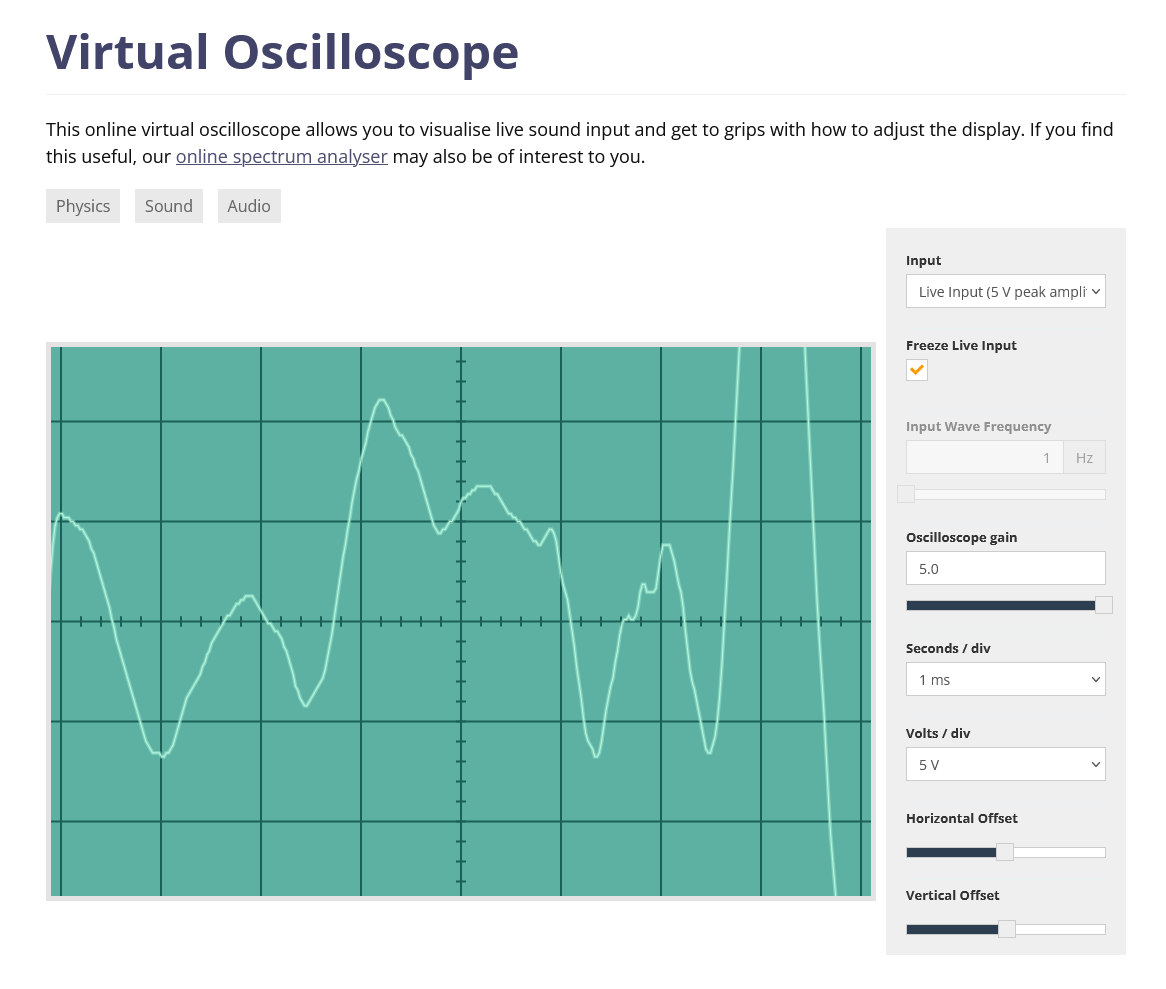Expand the Volts / div dropdown
Screen dimensions: 1166x989
coord(1005,764)
